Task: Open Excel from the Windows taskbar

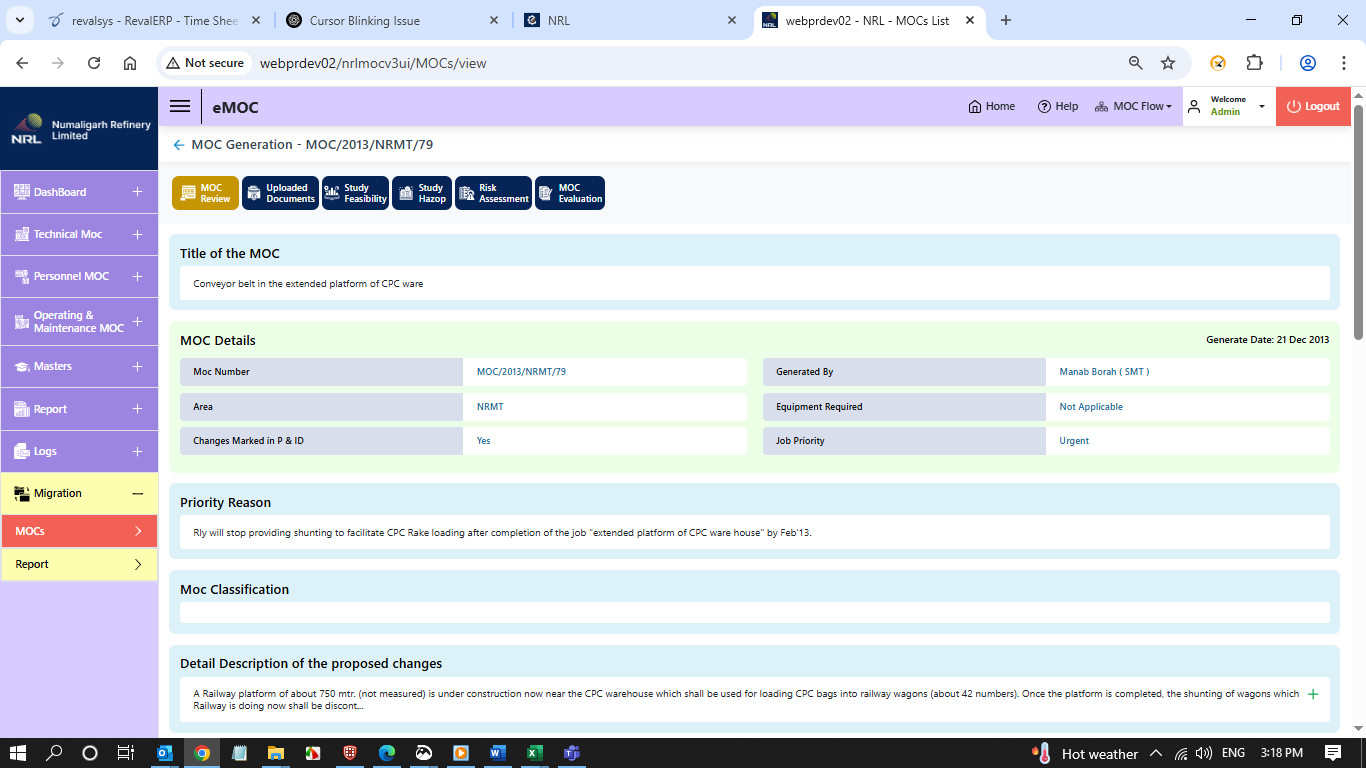Action: pyautogui.click(x=535, y=753)
